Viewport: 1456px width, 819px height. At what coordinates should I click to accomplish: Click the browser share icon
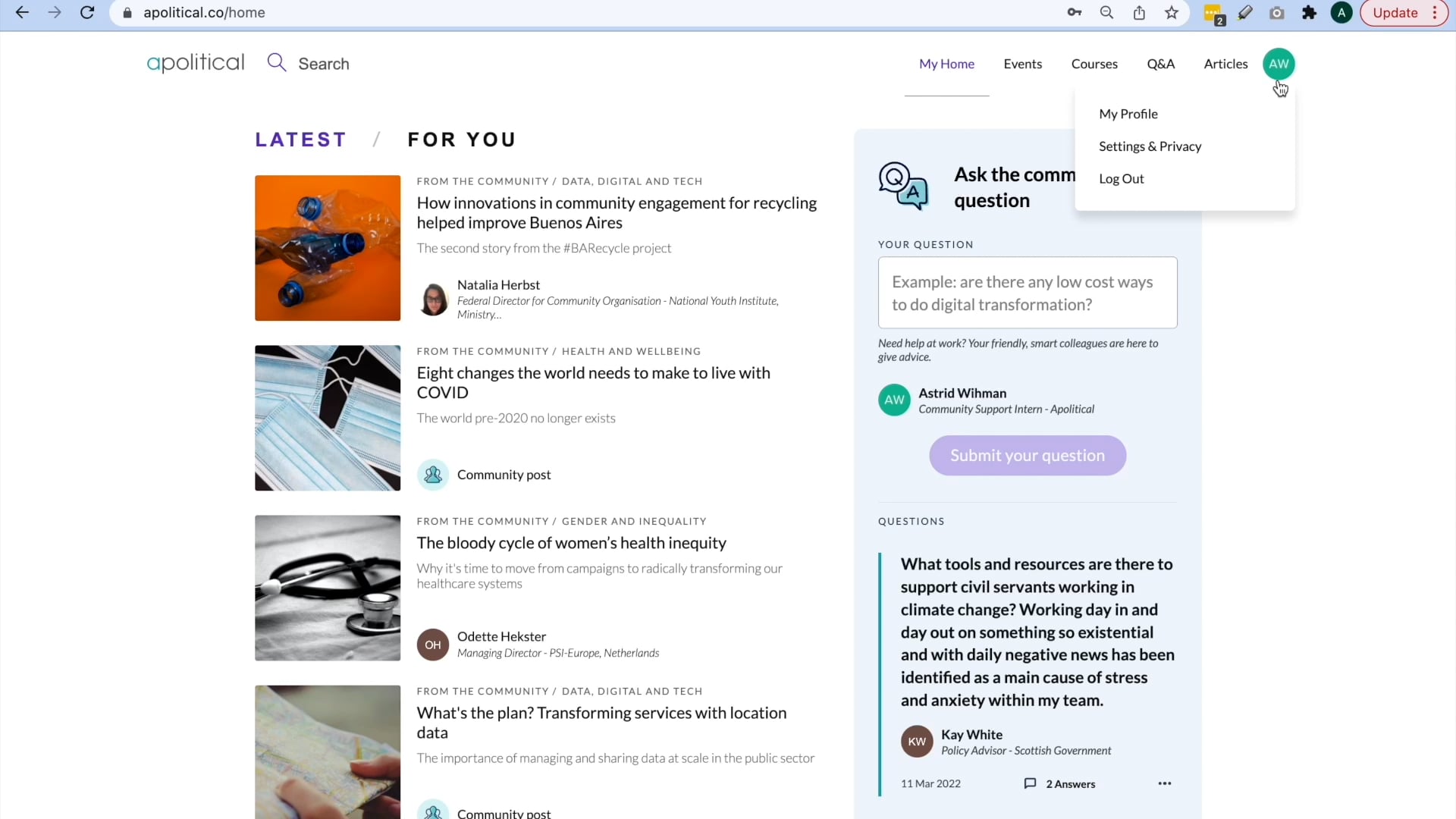[1139, 13]
